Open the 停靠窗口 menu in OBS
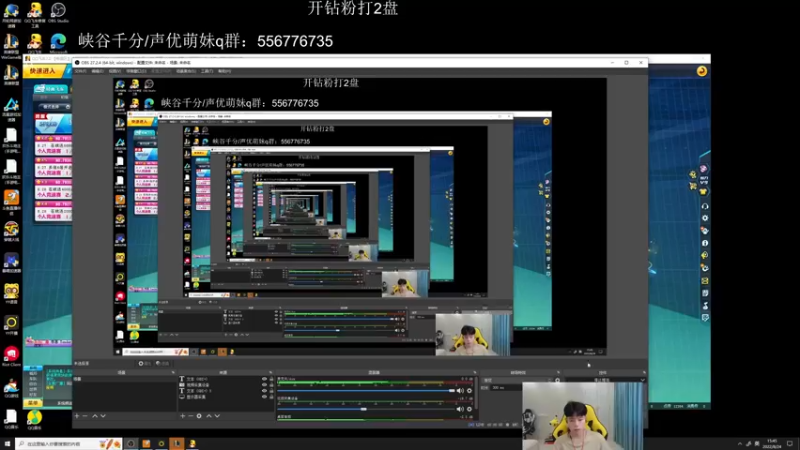Image resolution: width=800 pixels, height=450 pixels. coord(136,71)
